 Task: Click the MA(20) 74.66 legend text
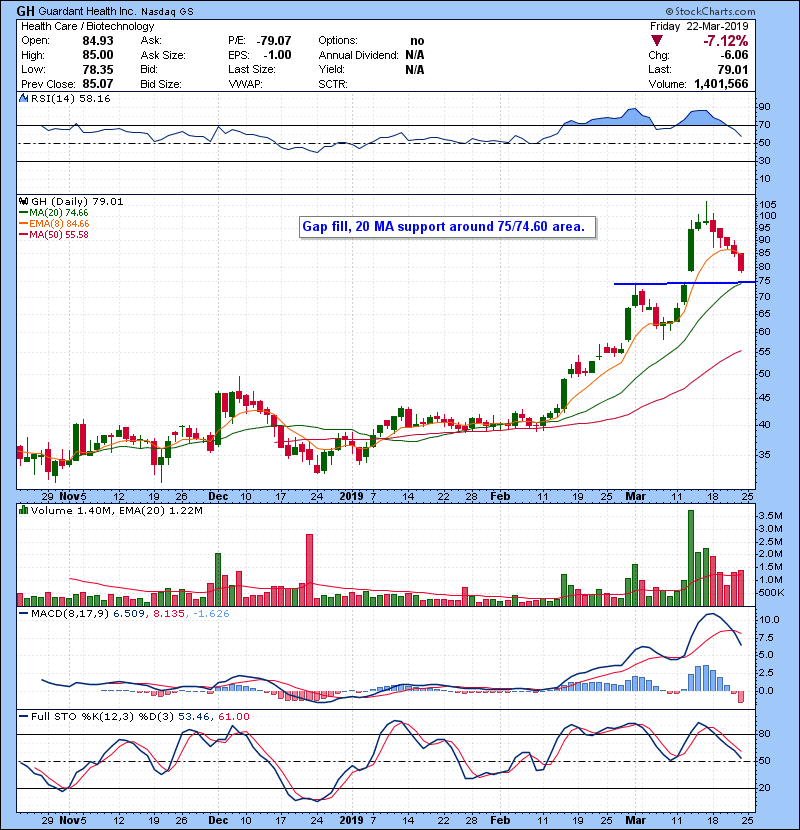point(59,213)
